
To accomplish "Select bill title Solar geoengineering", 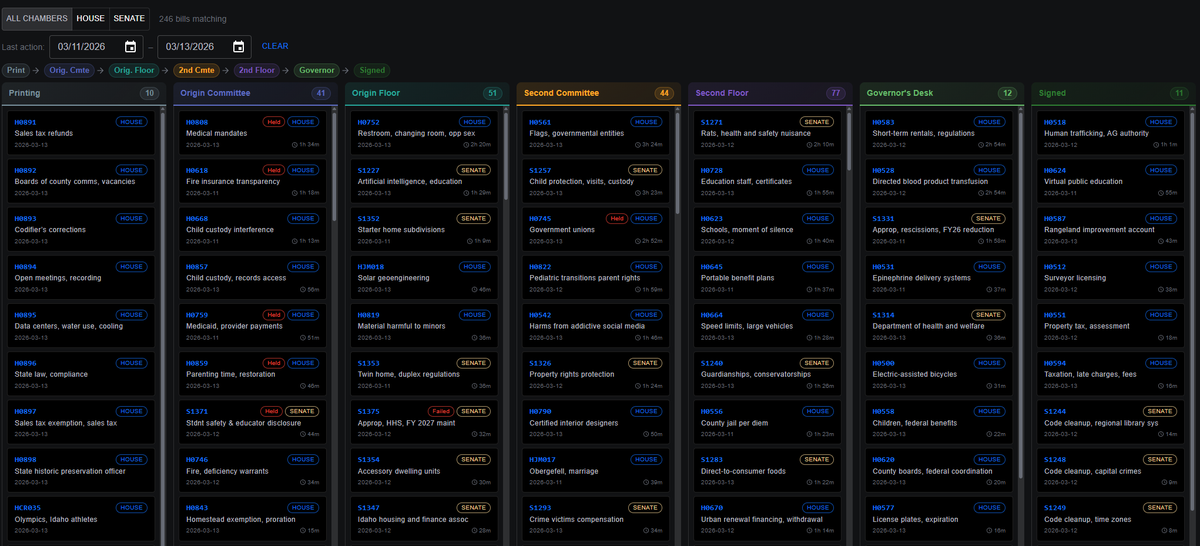I will coord(393,277).
